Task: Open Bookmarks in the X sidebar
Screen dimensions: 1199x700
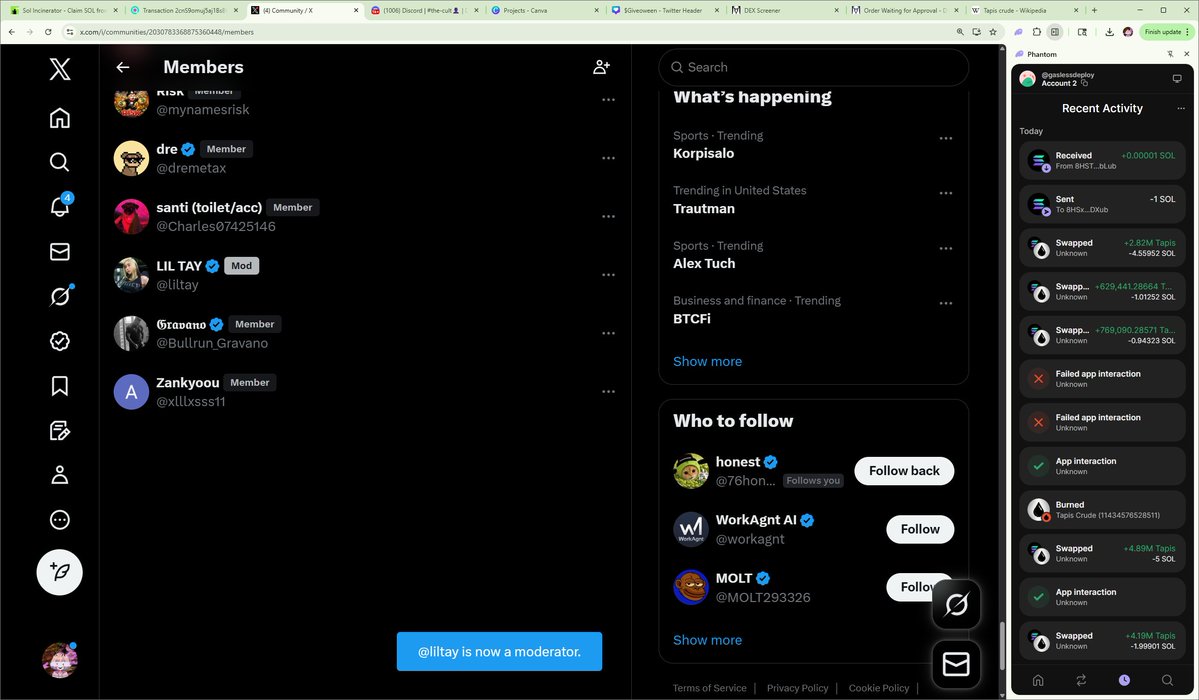Action: (x=59, y=385)
